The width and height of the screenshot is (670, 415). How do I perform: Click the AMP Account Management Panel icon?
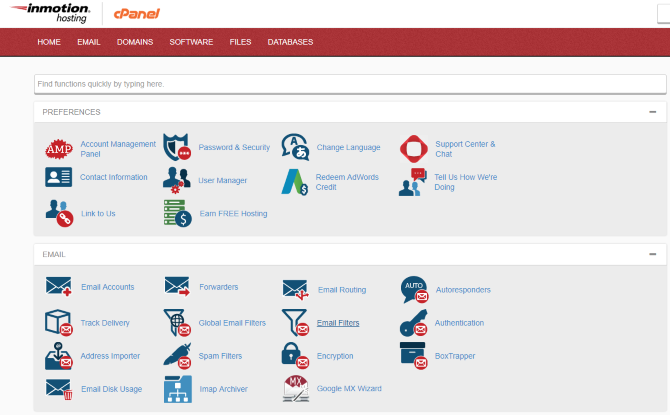(59, 149)
